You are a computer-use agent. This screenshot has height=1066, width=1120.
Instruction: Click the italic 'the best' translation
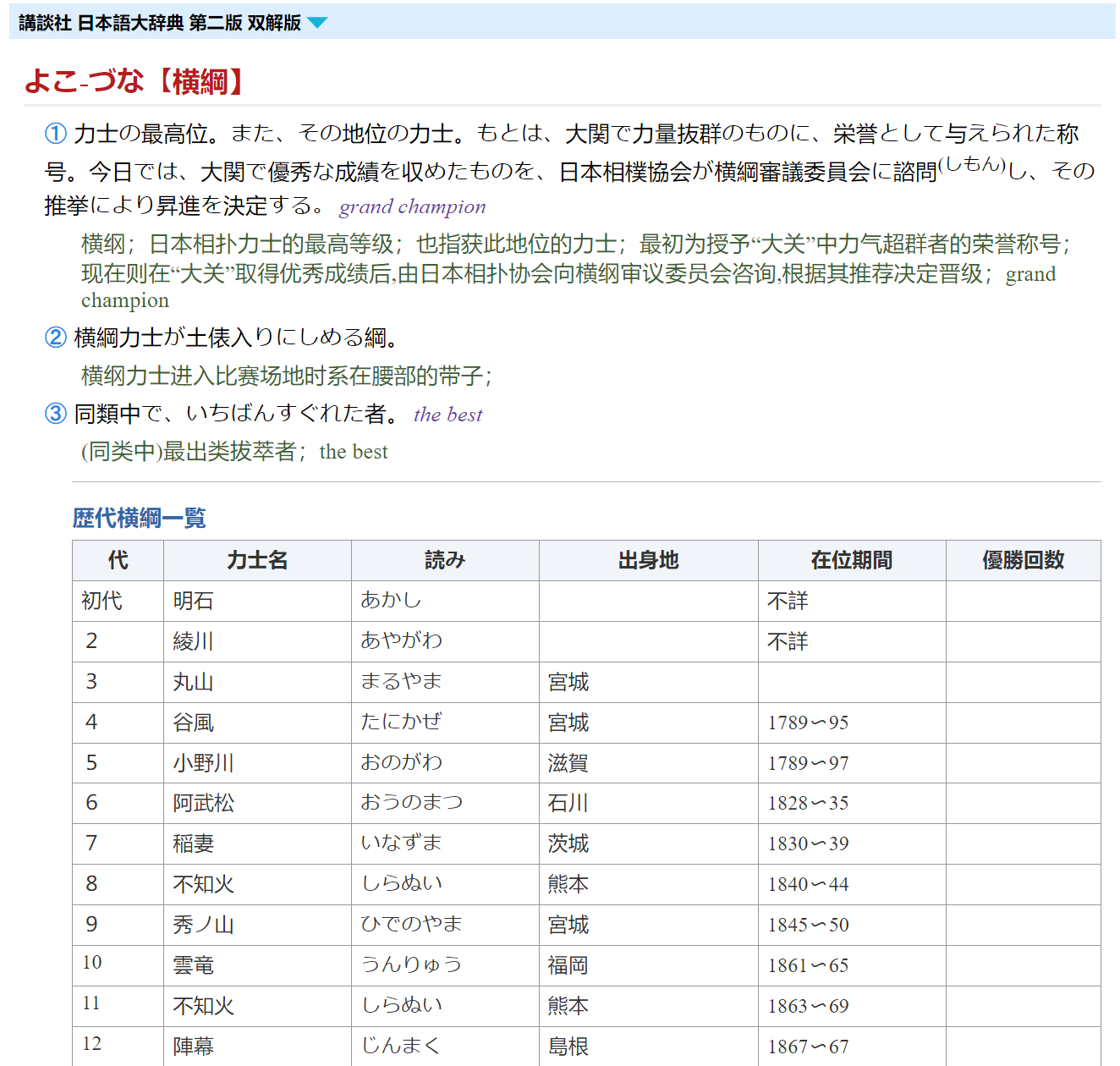click(448, 415)
